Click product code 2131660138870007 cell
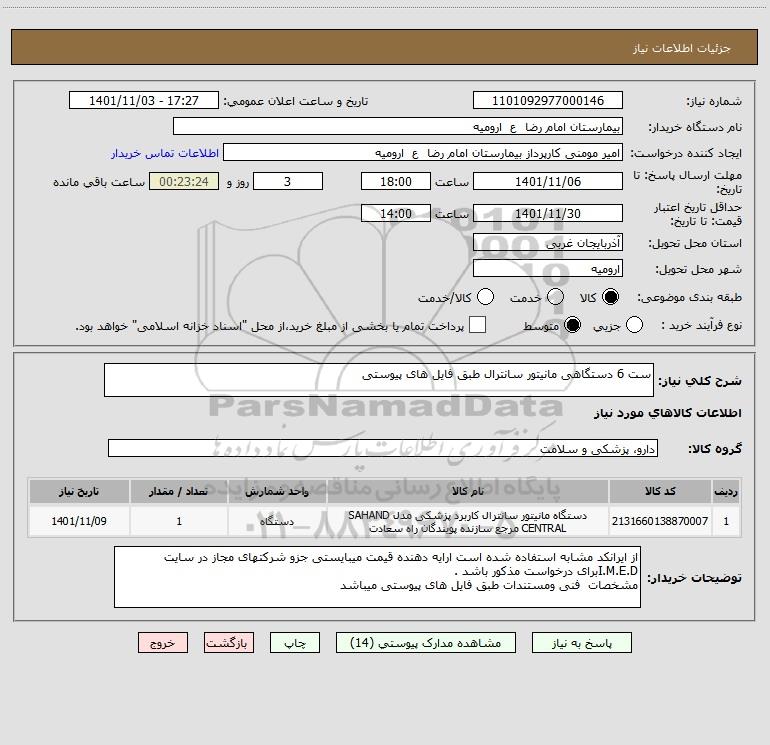The height and width of the screenshot is (745, 770). click(660, 521)
